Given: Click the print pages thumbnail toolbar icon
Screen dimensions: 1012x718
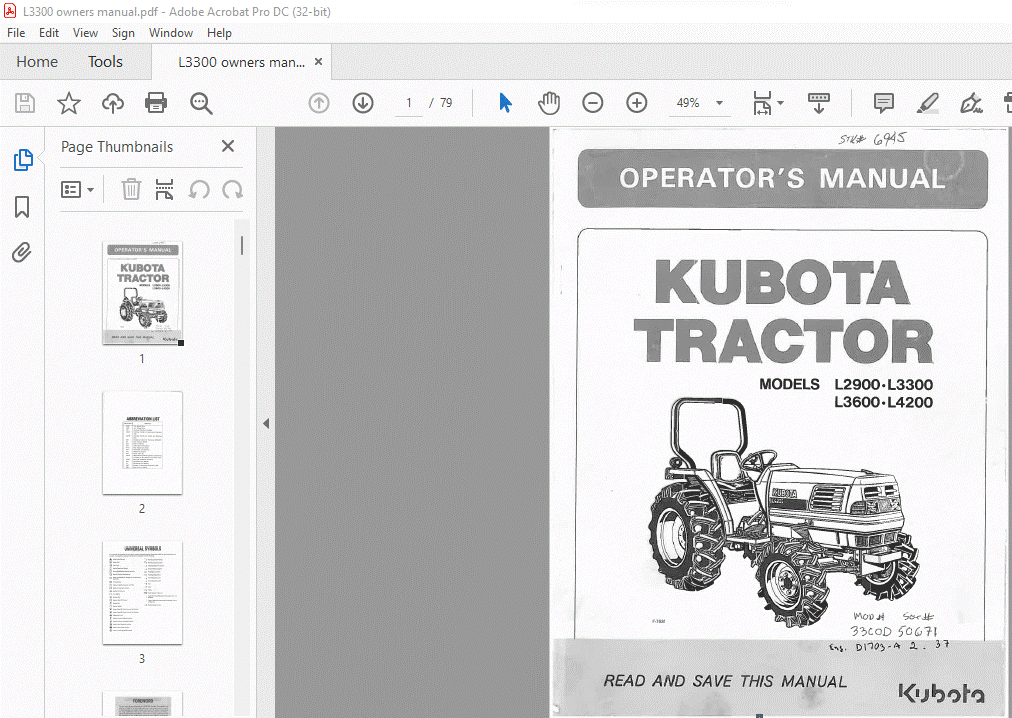Looking at the screenshot, I should pyautogui.click(x=165, y=189).
